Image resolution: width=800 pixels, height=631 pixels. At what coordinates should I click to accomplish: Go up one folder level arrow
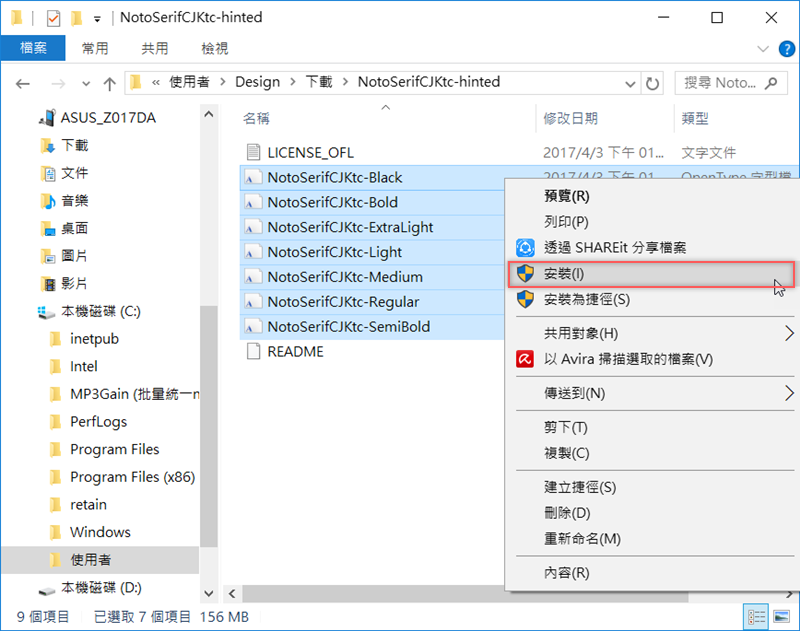(109, 84)
